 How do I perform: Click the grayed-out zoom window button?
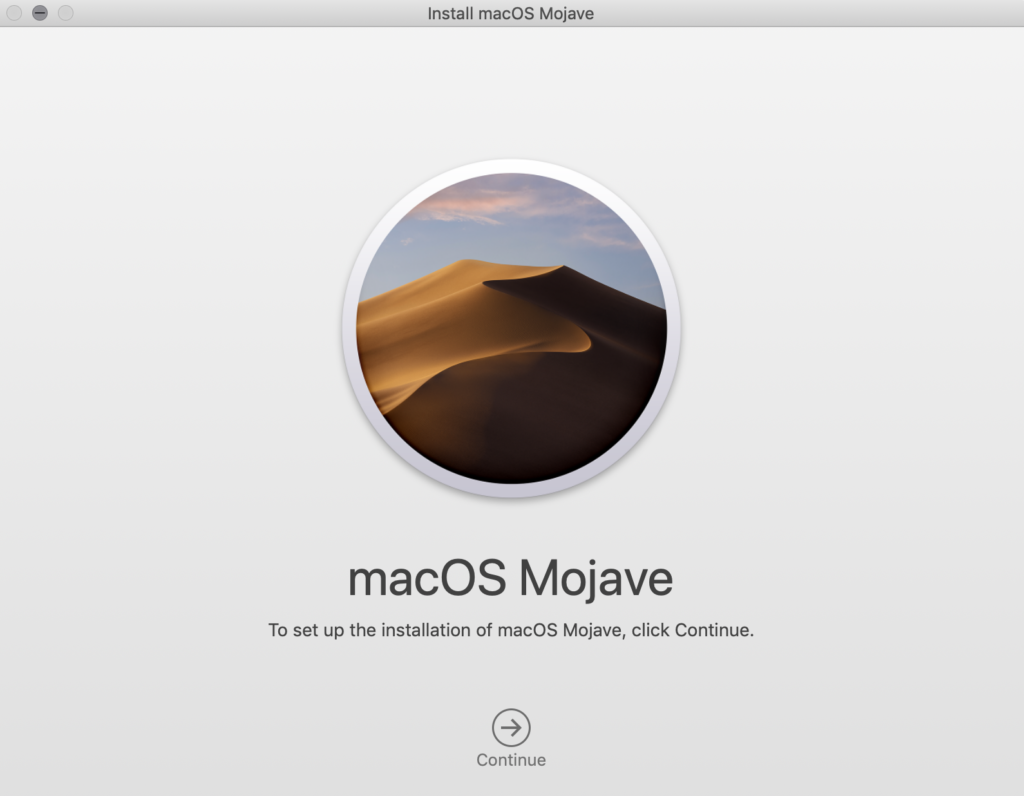pyautogui.click(x=66, y=13)
